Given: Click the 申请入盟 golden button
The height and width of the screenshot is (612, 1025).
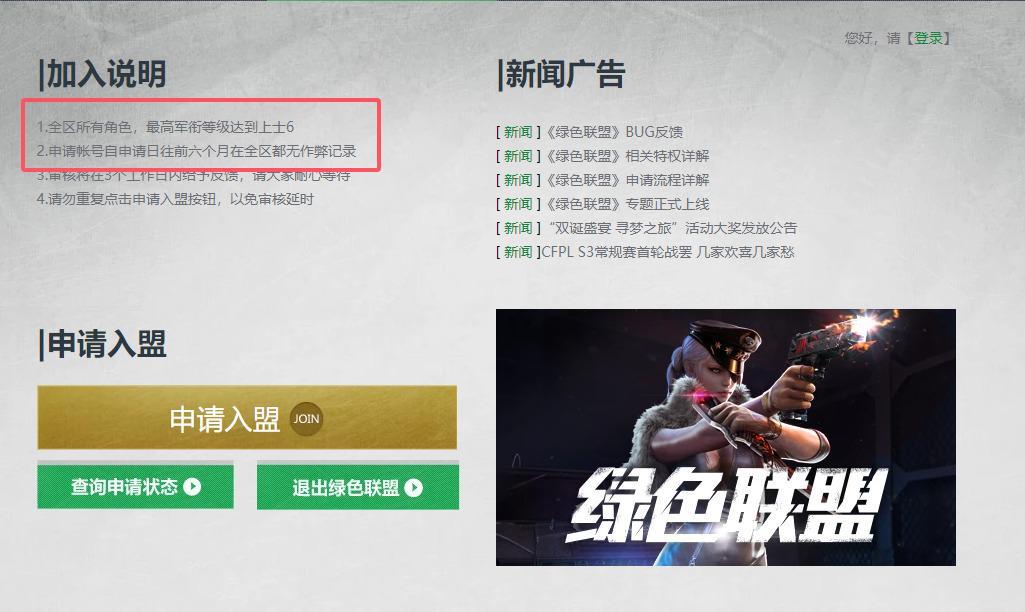Looking at the screenshot, I should point(247,418).
